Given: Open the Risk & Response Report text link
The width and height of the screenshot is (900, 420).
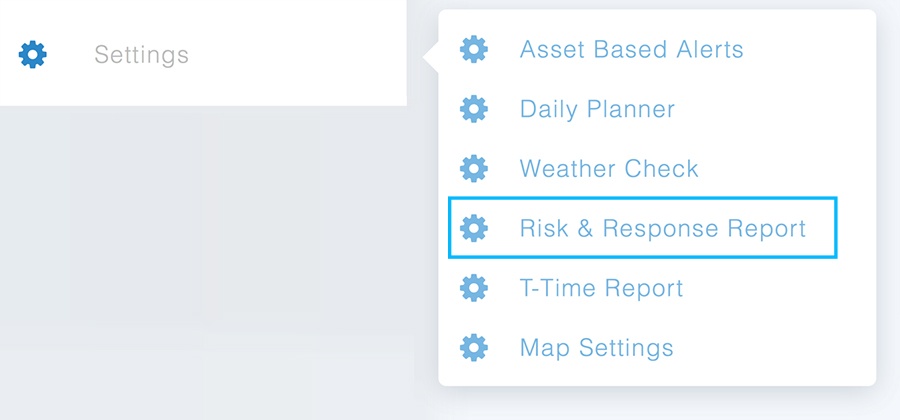Looking at the screenshot, I should pos(663,228).
